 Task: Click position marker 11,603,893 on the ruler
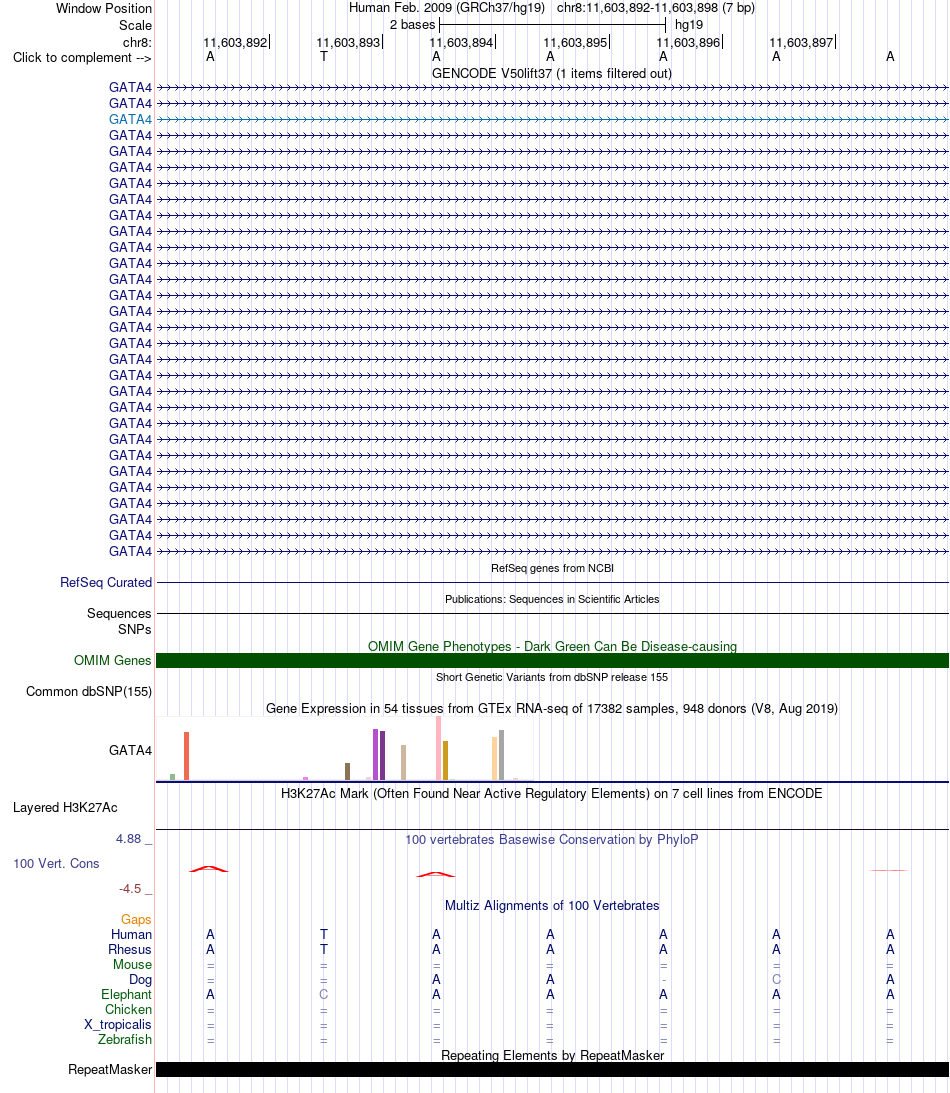tap(348, 42)
